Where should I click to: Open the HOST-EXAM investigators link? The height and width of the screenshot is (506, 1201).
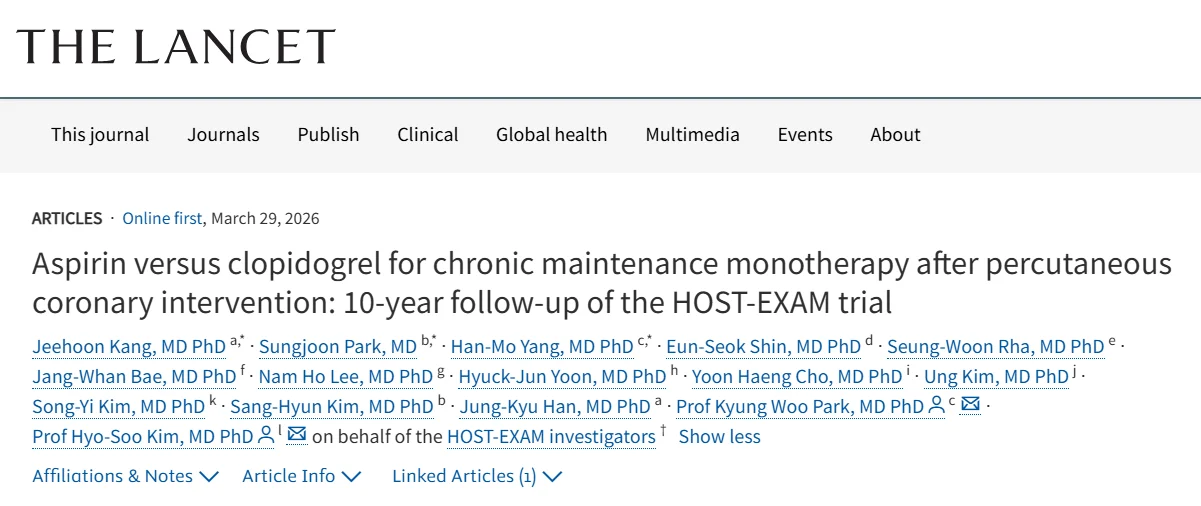pyautogui.click(x=551, y=437)
